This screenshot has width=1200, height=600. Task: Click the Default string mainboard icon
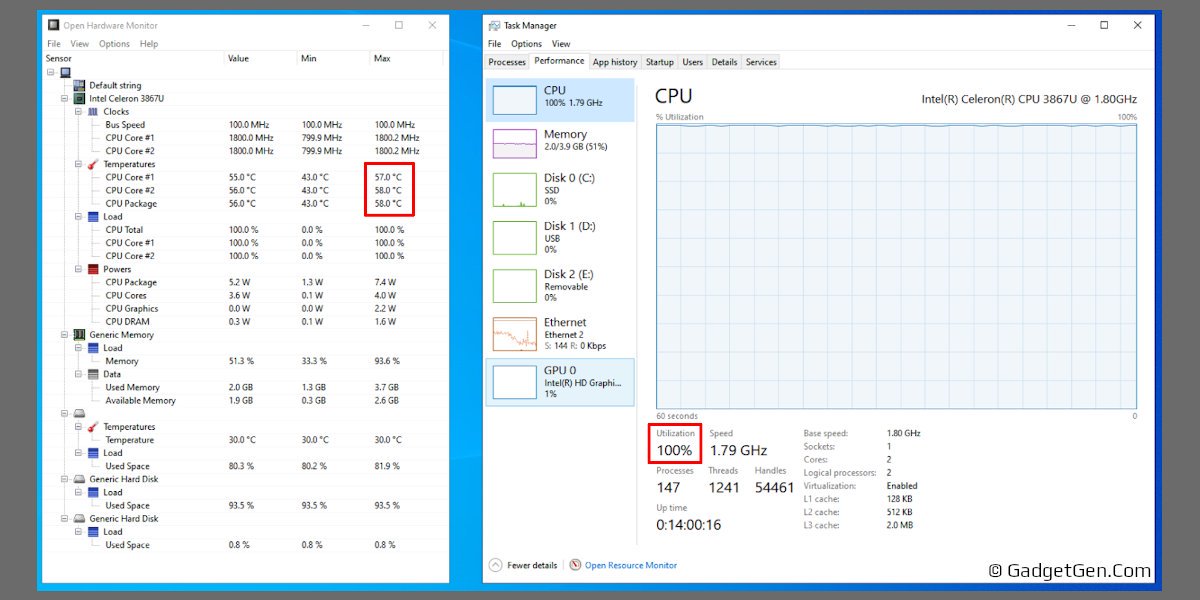pos(79,85)
